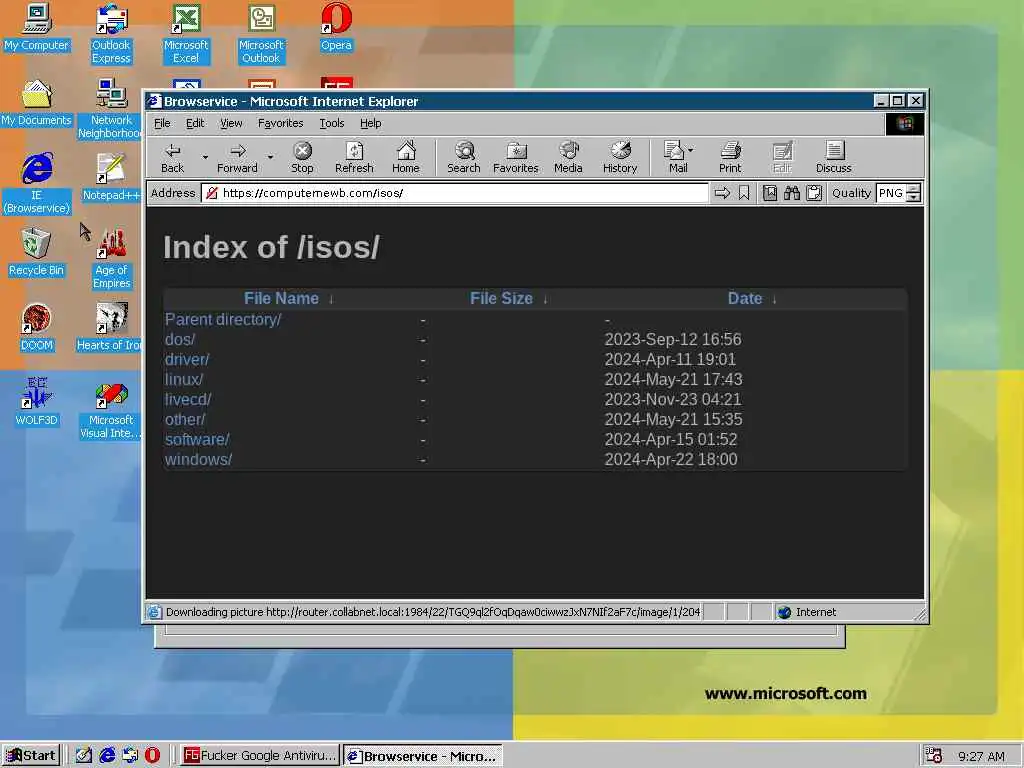Open the Back history dropdown arrow
The width and height of the screenshot is (1024, 768).
[x=205, y=157]
